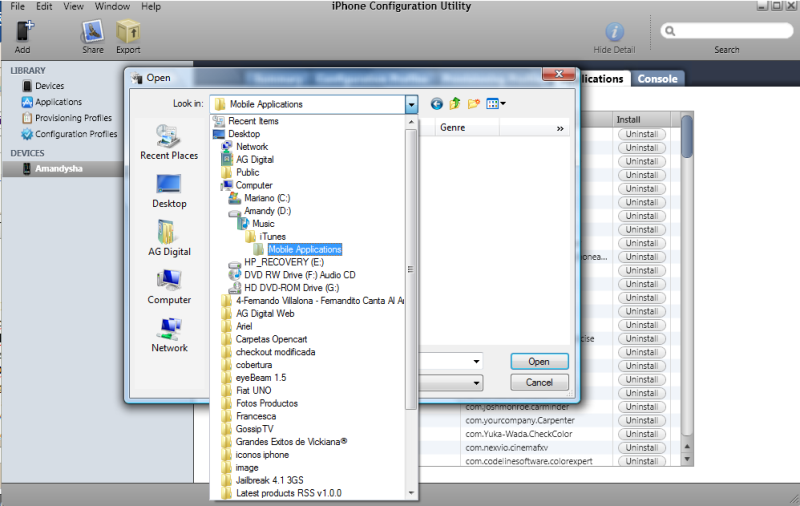The height and width of the screenshot is (506, 800).
Task: Open the View Menu icon dropdown
Action: pyautogui.click(x=495, y=104)
